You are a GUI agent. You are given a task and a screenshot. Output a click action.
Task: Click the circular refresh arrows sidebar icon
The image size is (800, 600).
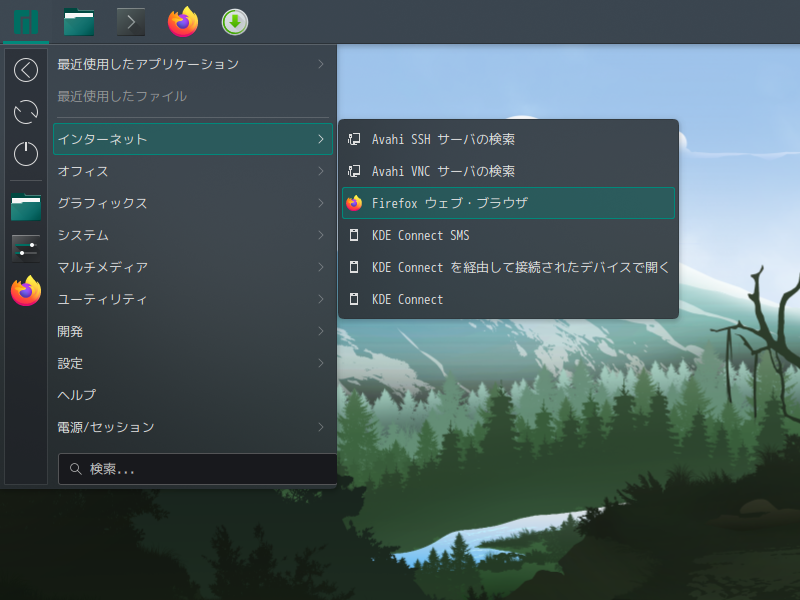point(26,112)
